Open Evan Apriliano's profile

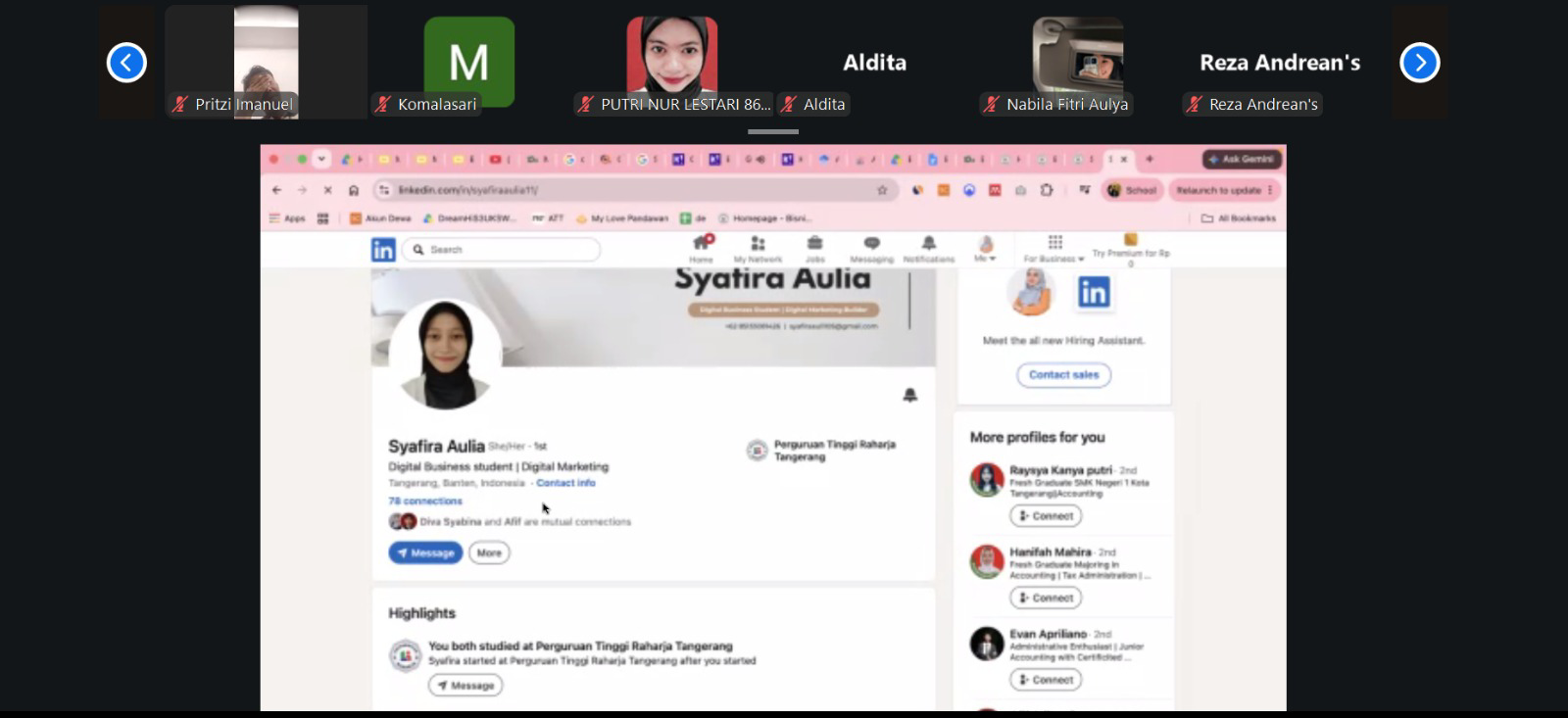1049,634
